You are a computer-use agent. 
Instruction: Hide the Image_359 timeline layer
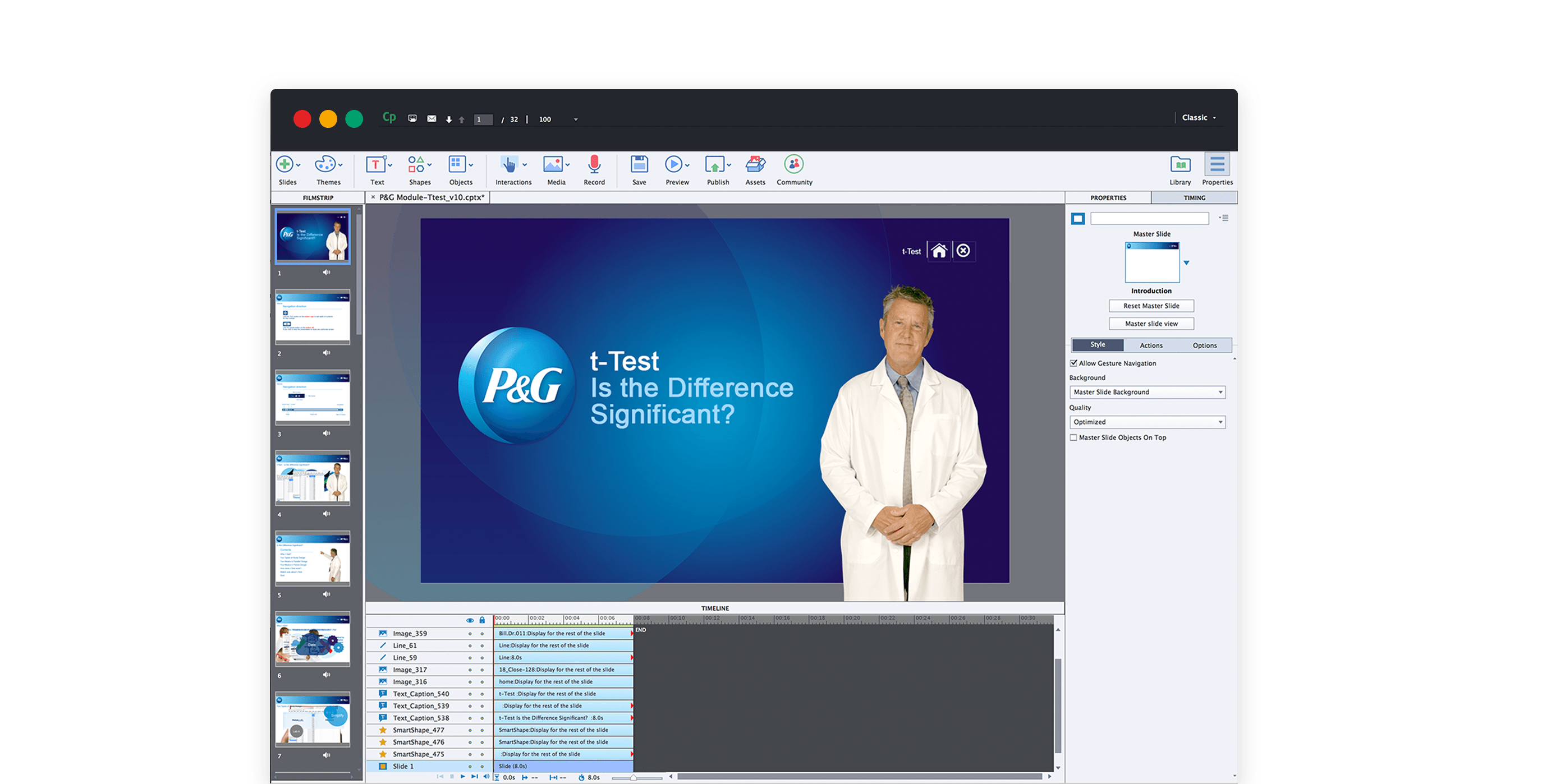(471, 633)
